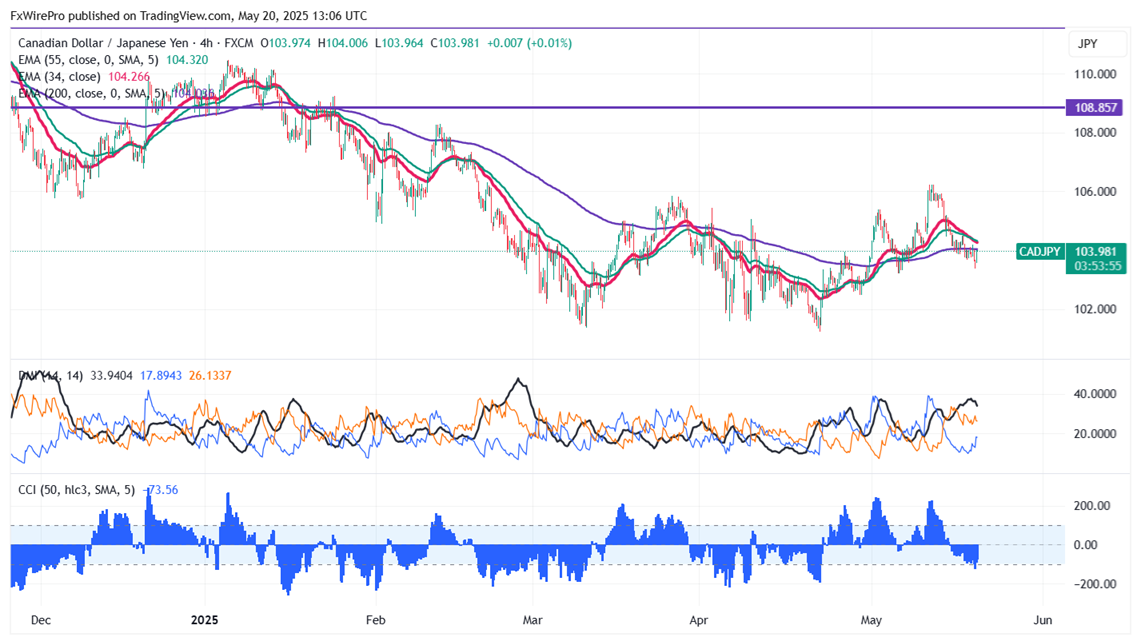1139x635 pixels.
Task: Click the May label on time axis
Action: pyautogui.click(x=871, y=620)
